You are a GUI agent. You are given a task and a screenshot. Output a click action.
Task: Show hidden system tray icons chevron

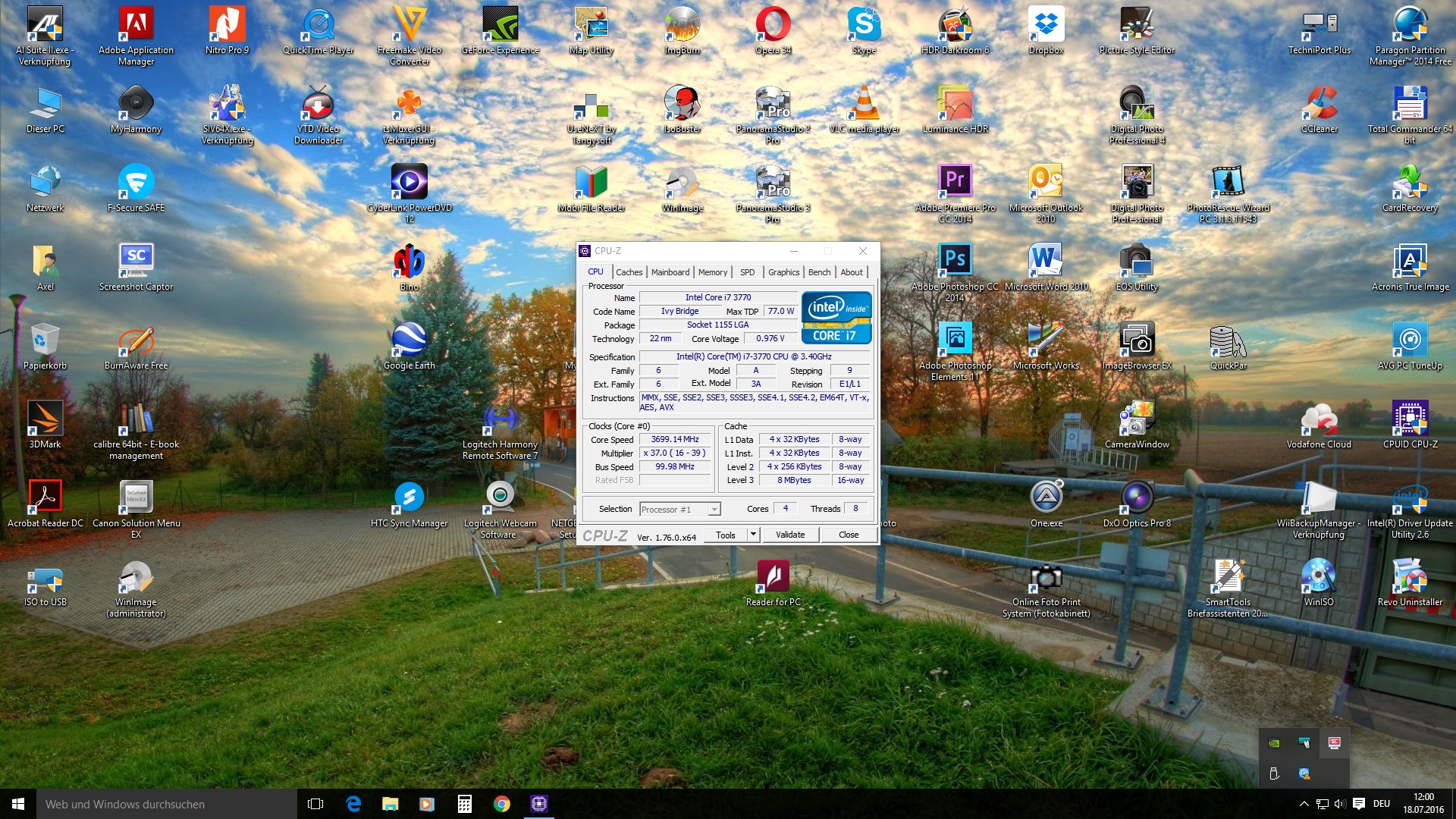[x=1304, y=804]
